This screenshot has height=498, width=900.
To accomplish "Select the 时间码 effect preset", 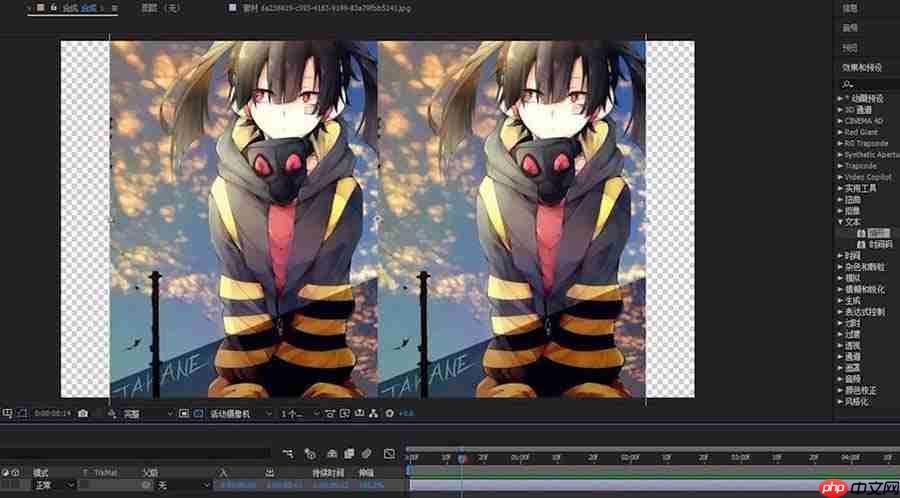I will coord(881,243).
